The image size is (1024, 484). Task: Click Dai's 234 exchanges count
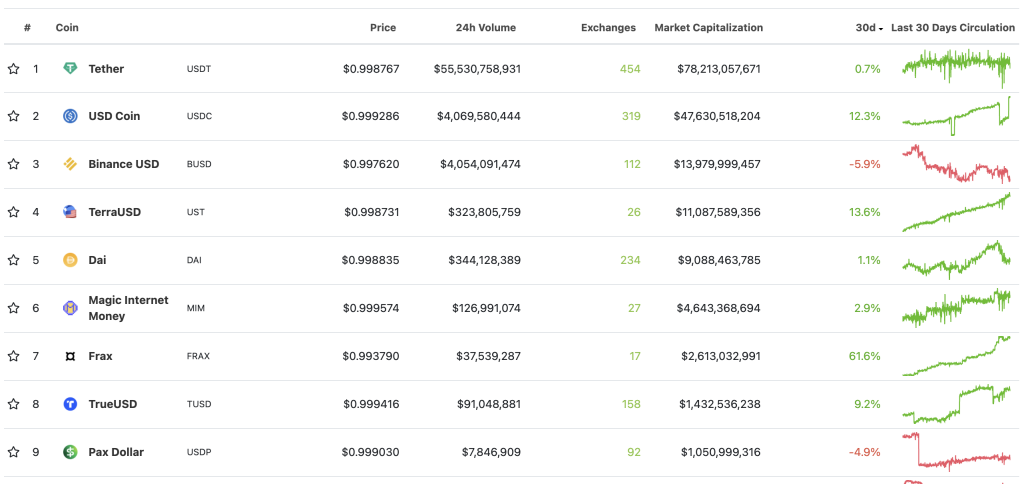(x=630, y=260)
